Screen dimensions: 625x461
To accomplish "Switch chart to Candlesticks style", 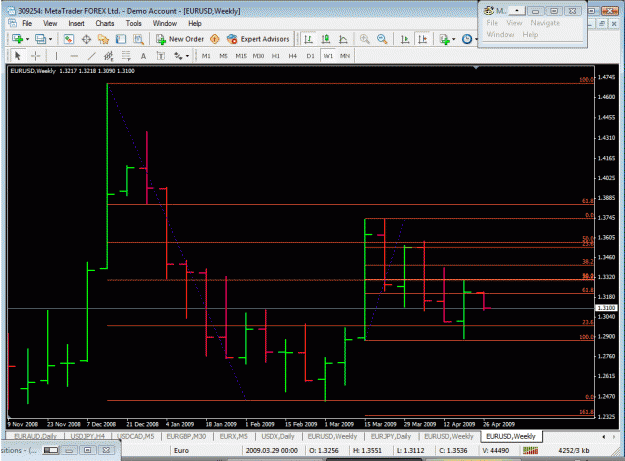I will 326,39.
